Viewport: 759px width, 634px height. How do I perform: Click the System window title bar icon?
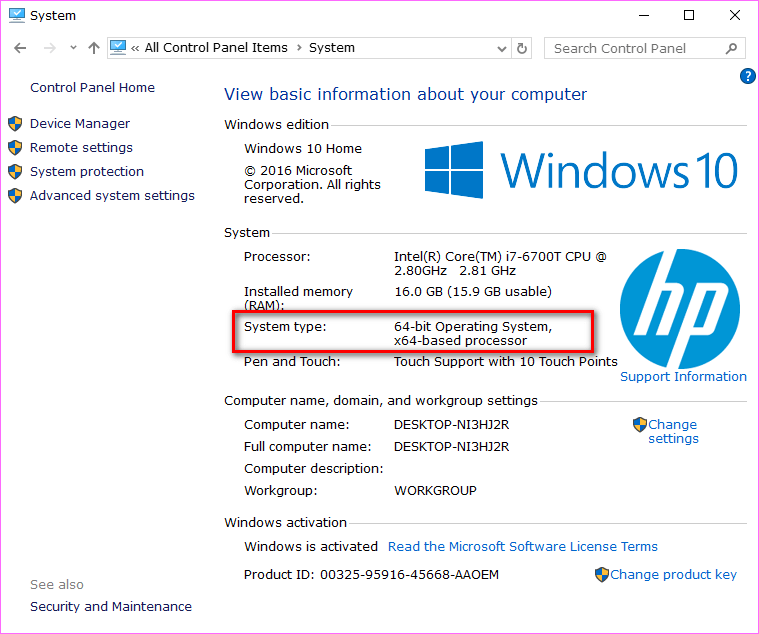pyautogui.click(x=16, y=15)
